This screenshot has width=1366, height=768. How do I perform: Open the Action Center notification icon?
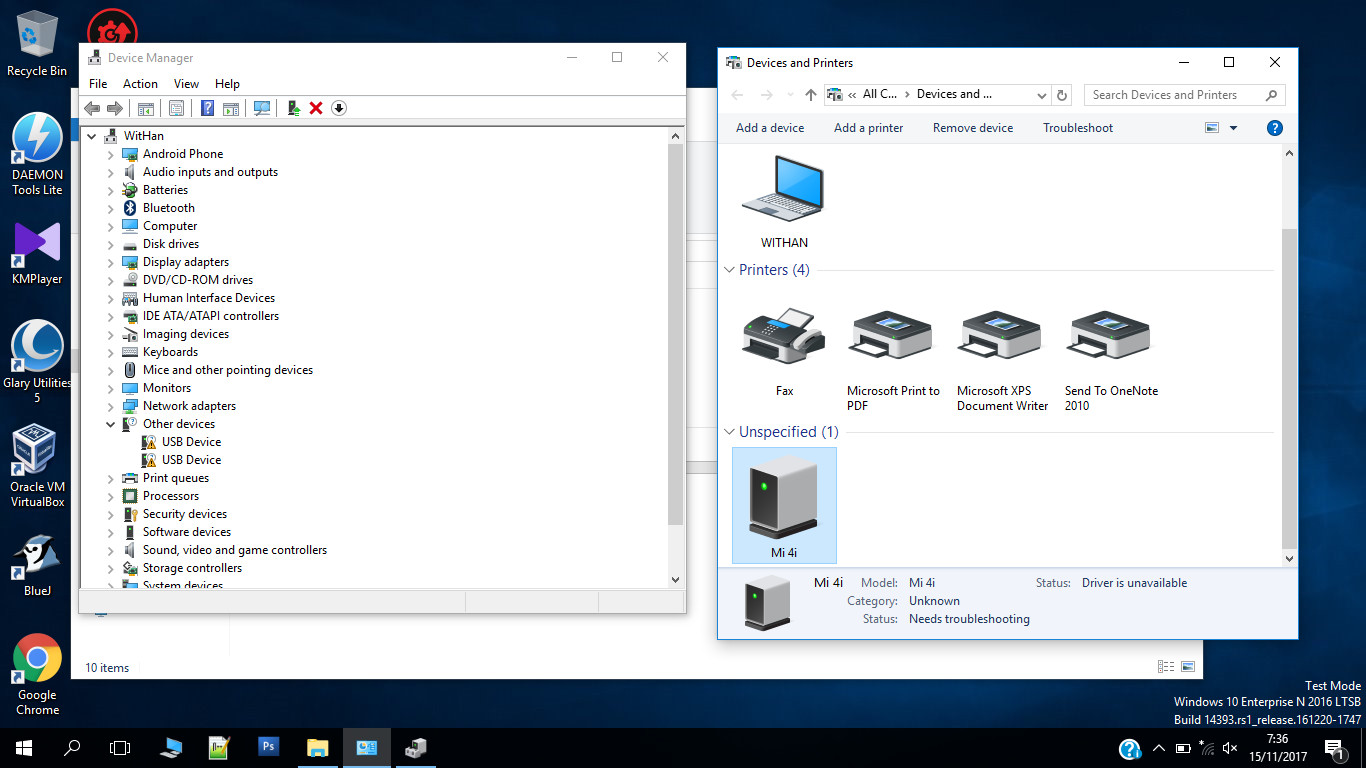pos(1333,748)
